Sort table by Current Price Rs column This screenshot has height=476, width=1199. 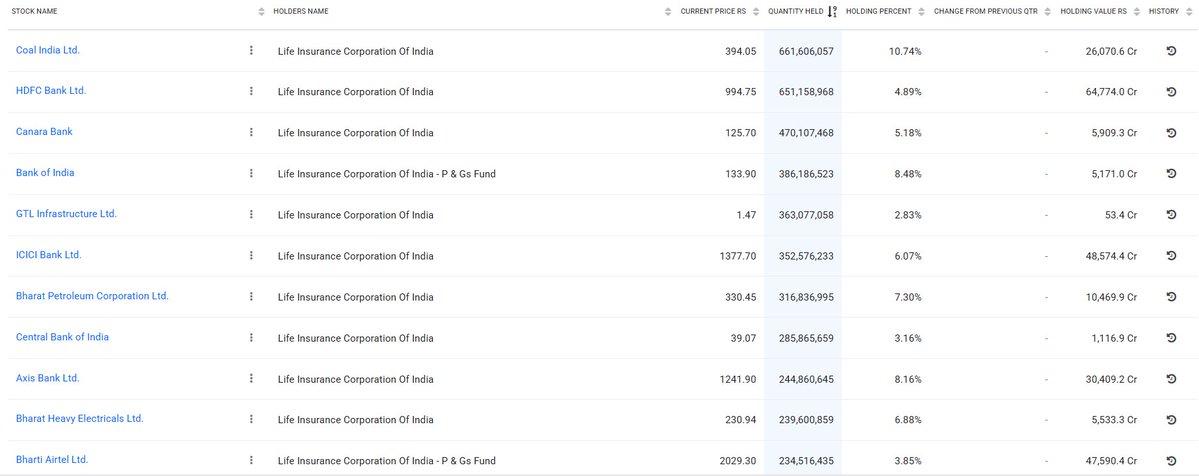(756, 11)
